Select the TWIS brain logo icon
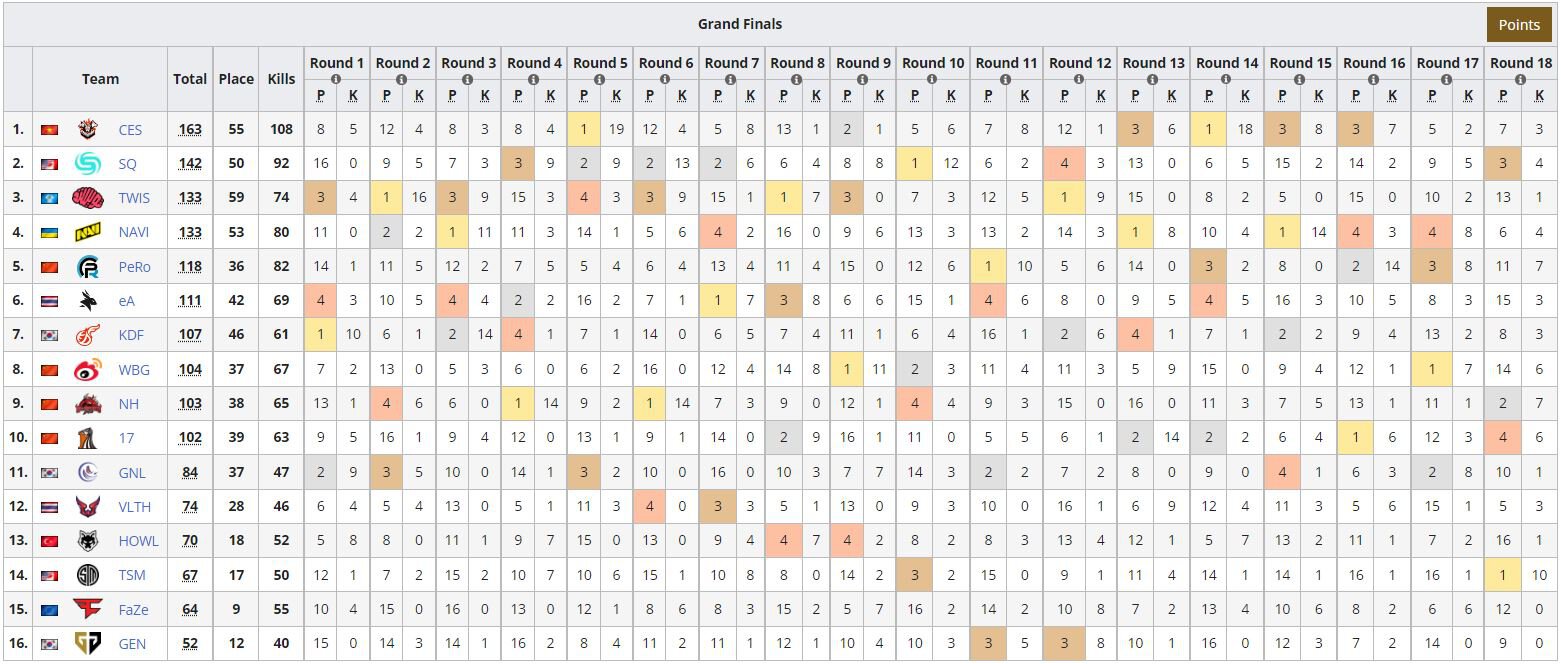The height and width of the screenshot is (664, 1561). tap(88, 198)
